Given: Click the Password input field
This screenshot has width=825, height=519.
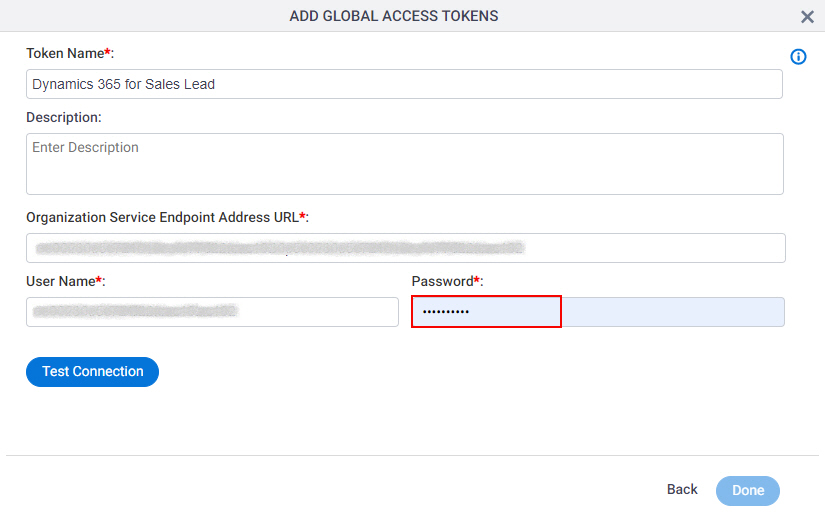Looking at the screenshot, I should [x=598, y=312].
